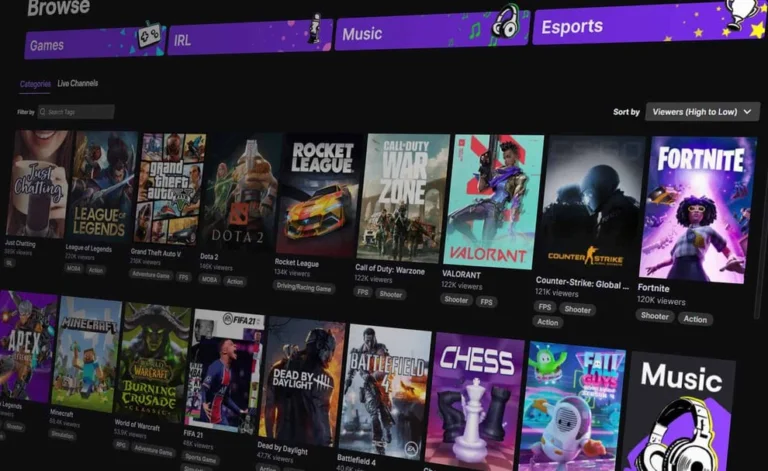
Task: Select the Adventure Game tag under Grand Theft Auto V
Action: click(x=151, y=275)
